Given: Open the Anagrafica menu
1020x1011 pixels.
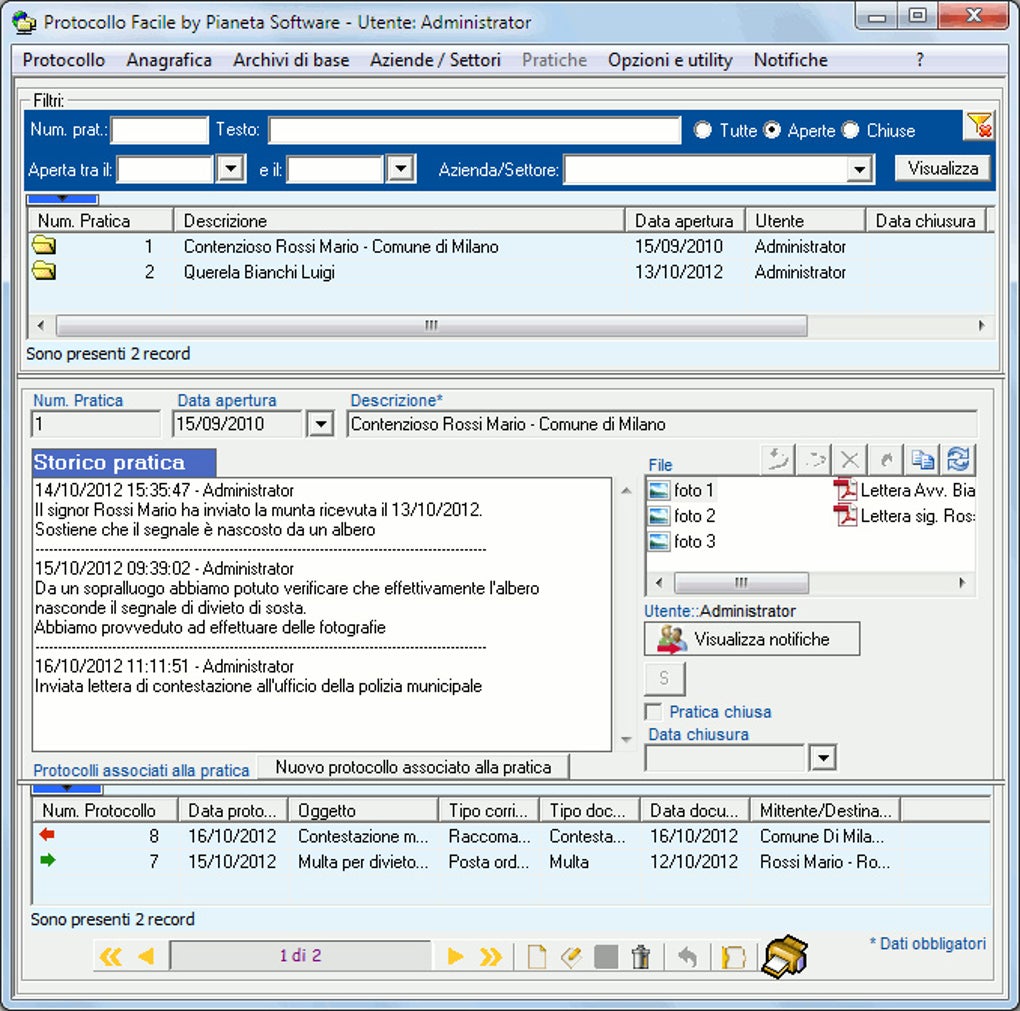Looking at the screenshot, I should 168,60.
